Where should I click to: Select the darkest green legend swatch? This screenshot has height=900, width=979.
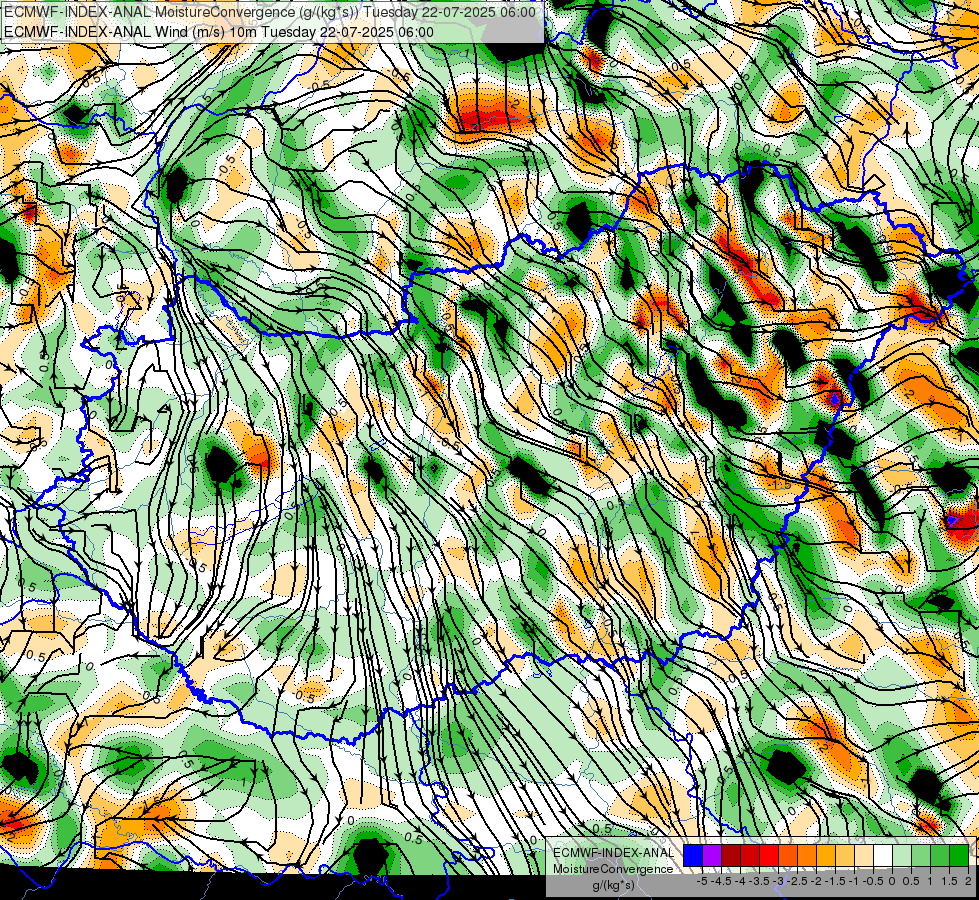(958, 856)
